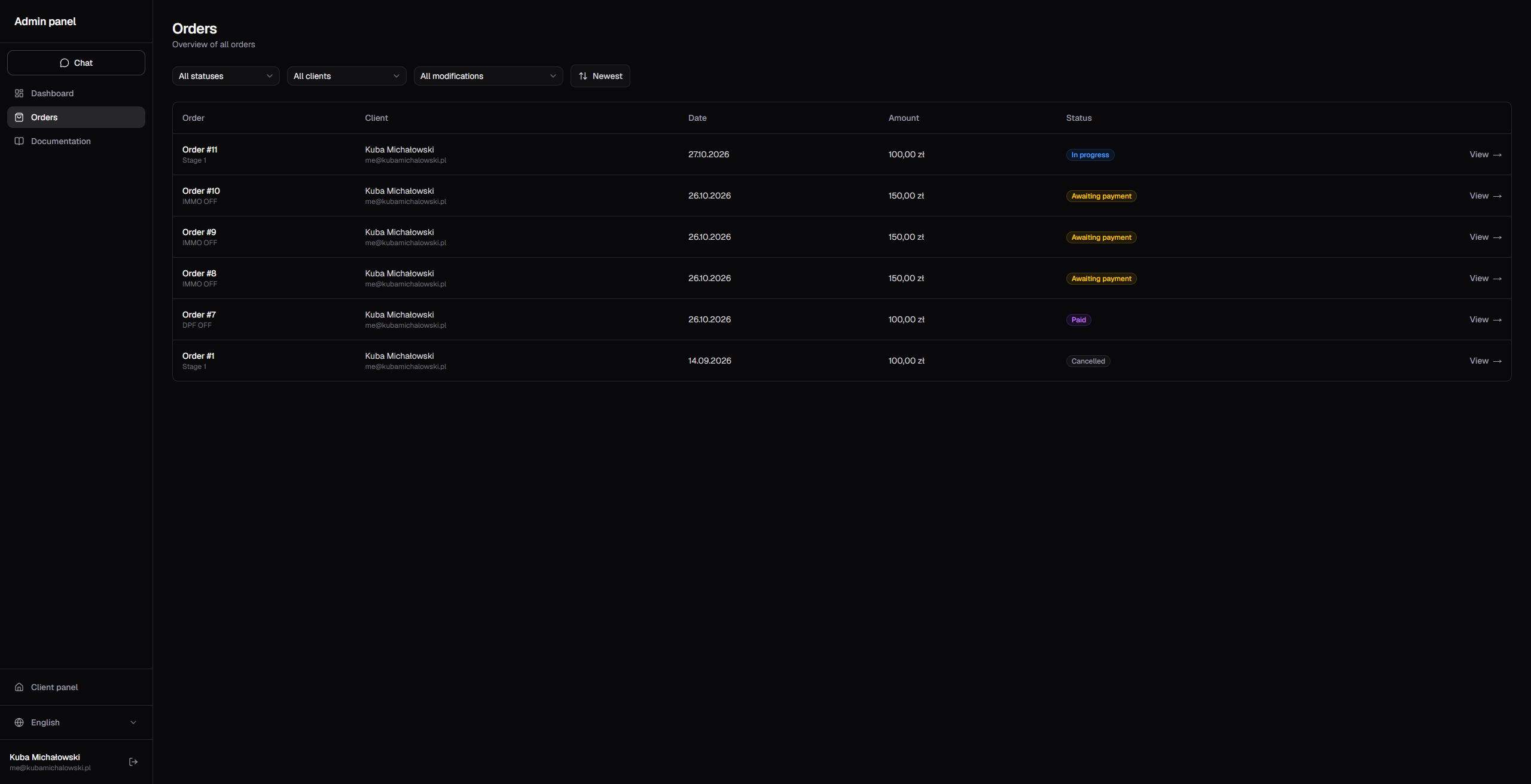This screenshot has width=1531, height=784.
Task: Open the Chat button
Action: tap(76, 63)
